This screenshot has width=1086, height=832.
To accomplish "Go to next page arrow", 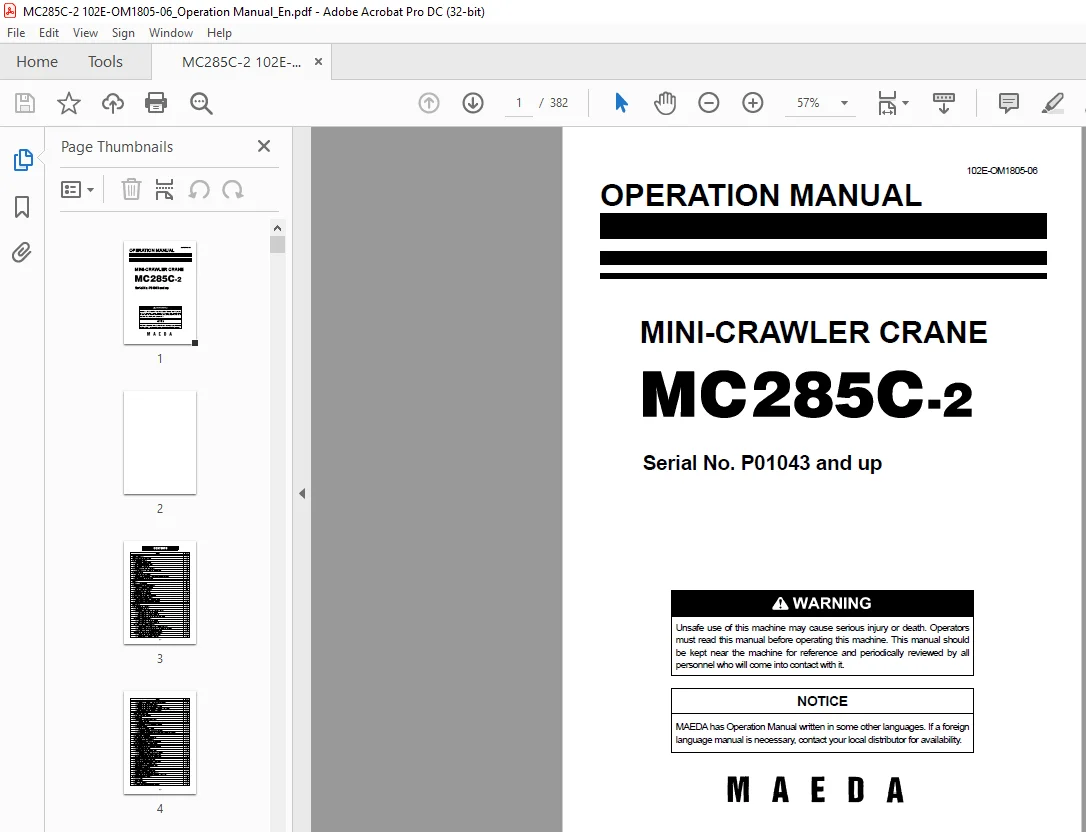I will pyautogui.click(x=473, y=103).
